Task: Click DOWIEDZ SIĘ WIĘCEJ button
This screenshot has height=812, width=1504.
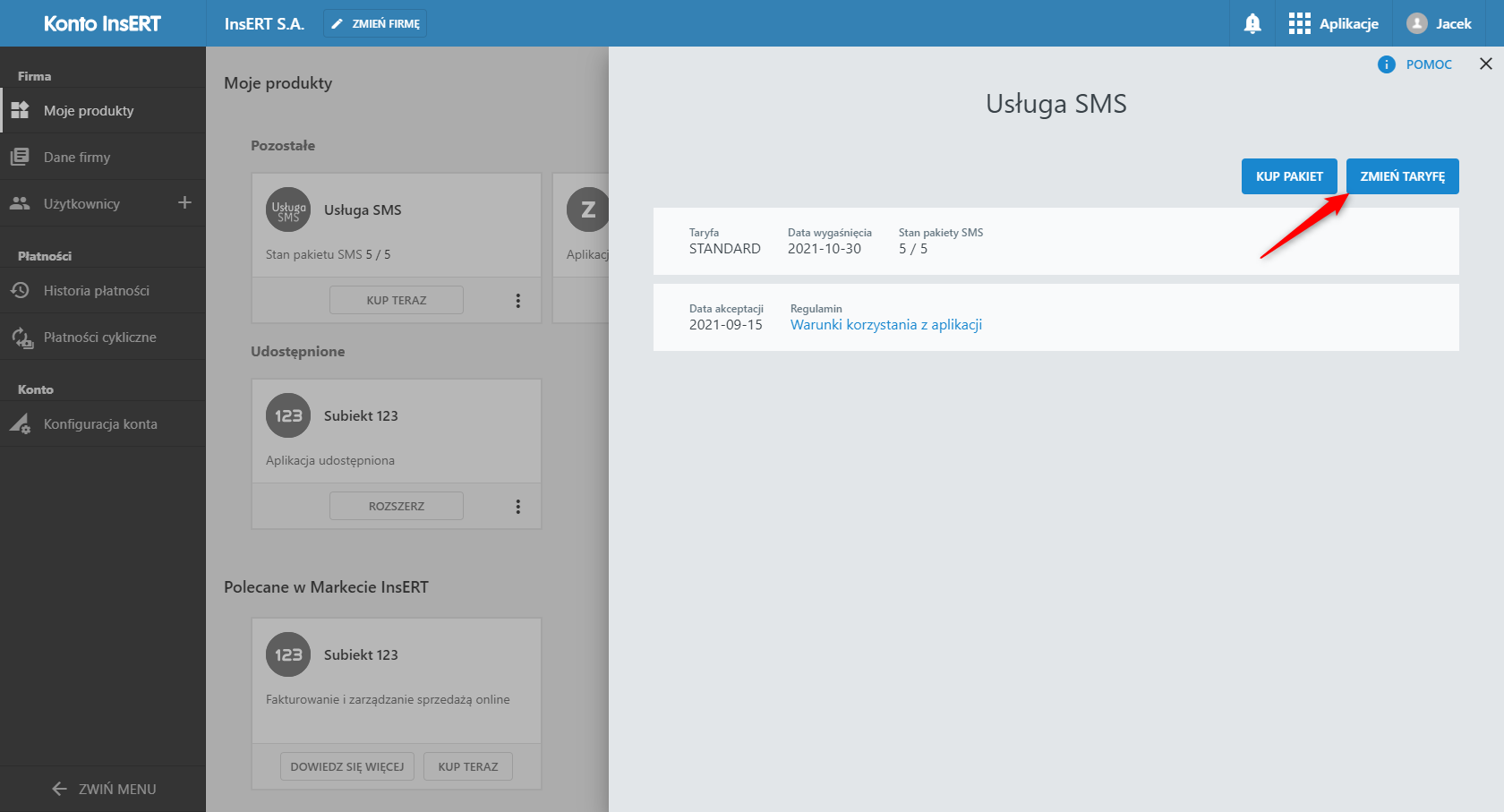Action: 347,766
